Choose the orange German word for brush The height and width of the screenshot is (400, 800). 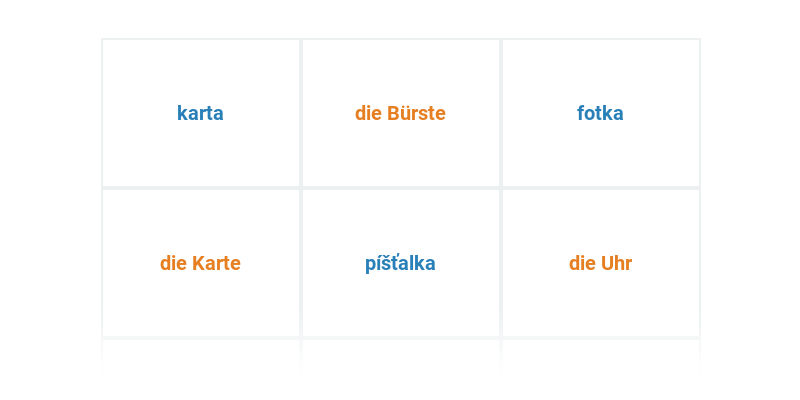tap(401, 113)
